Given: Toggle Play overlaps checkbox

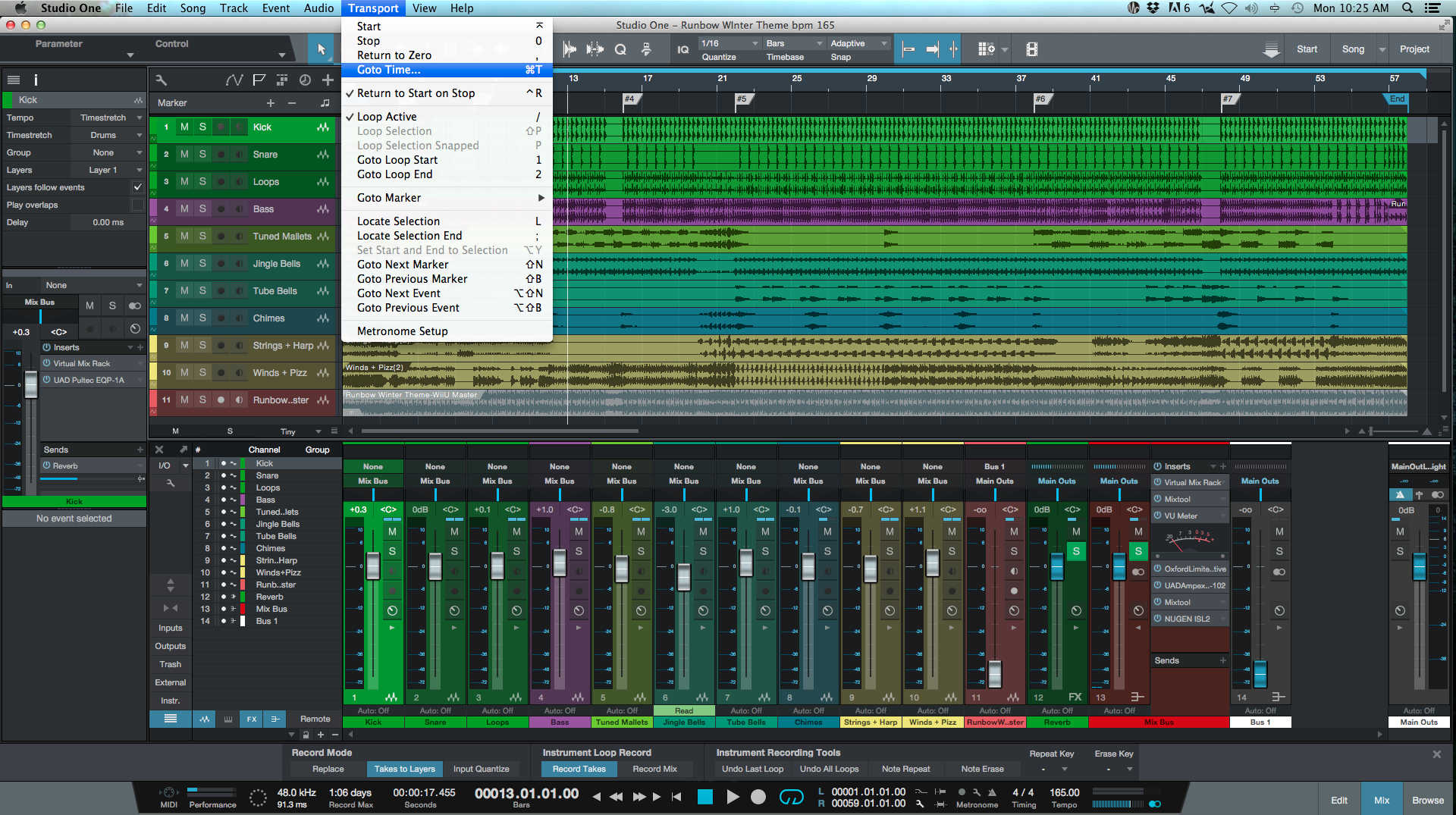Looking at the screenshot, I should tap(137, 205).
